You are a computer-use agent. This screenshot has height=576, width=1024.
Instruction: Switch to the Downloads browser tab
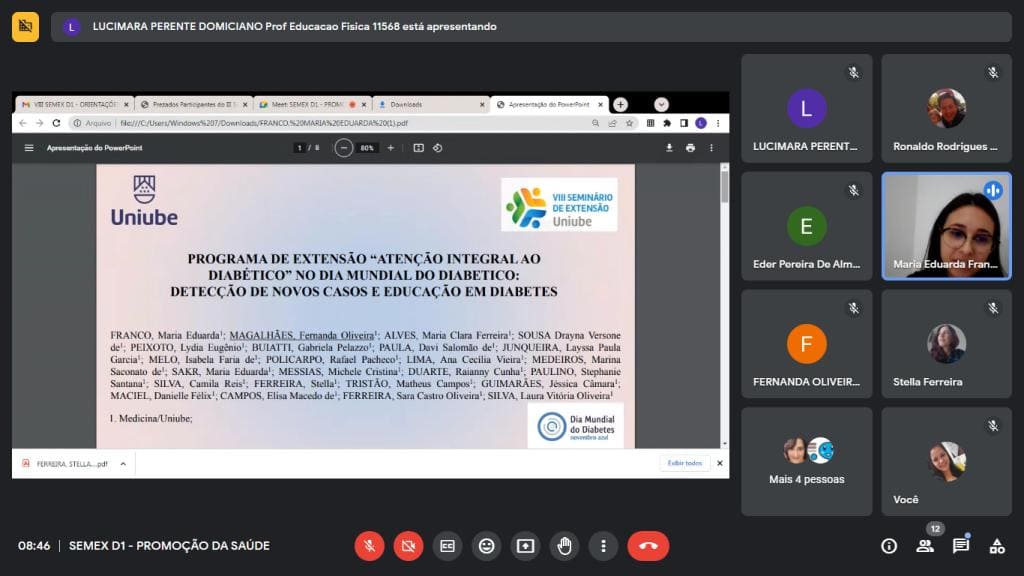pos(431,104)
